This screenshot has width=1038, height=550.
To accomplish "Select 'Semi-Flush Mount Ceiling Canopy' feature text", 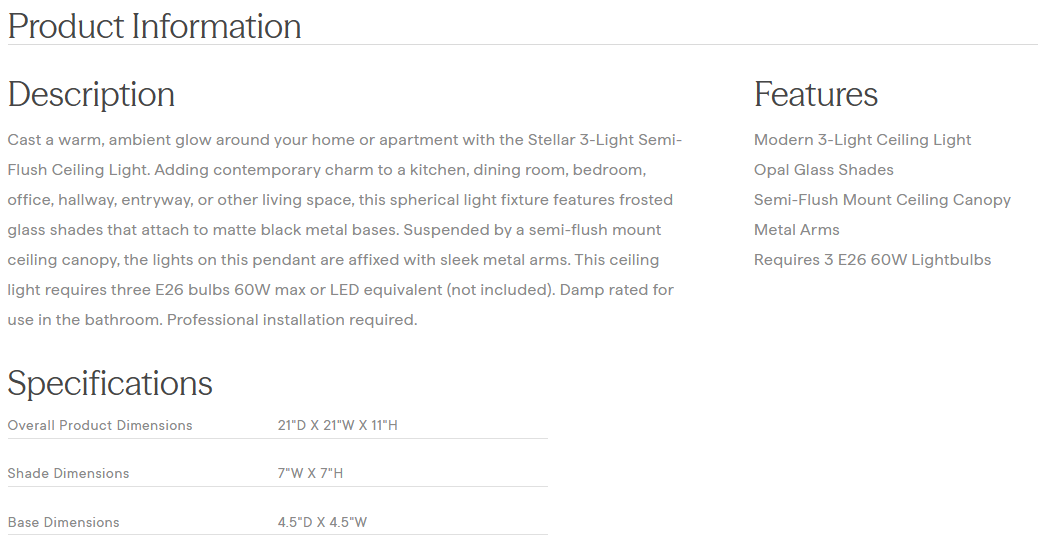I will [882, 200].
